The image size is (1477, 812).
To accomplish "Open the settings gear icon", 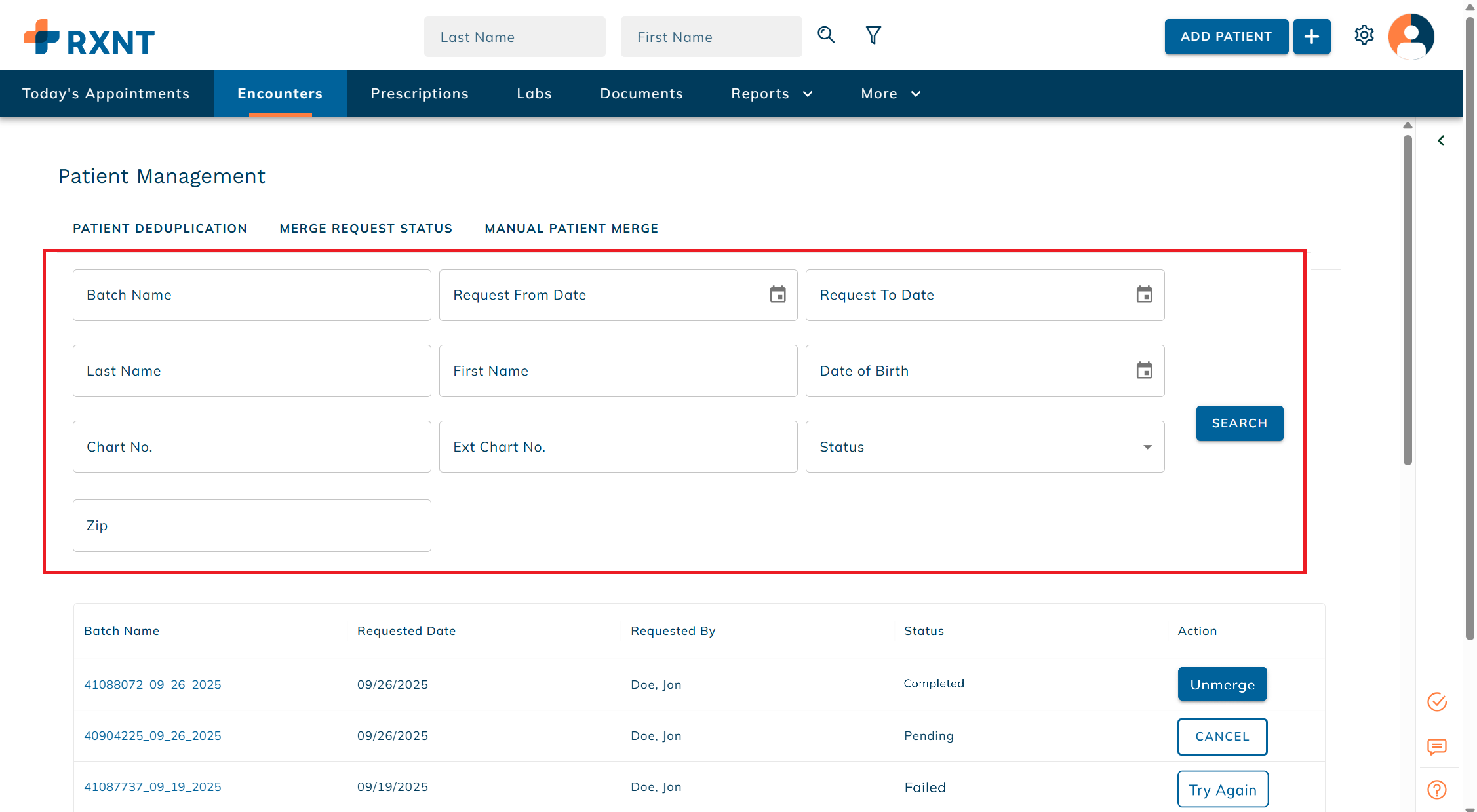I will coord(1364,35).
